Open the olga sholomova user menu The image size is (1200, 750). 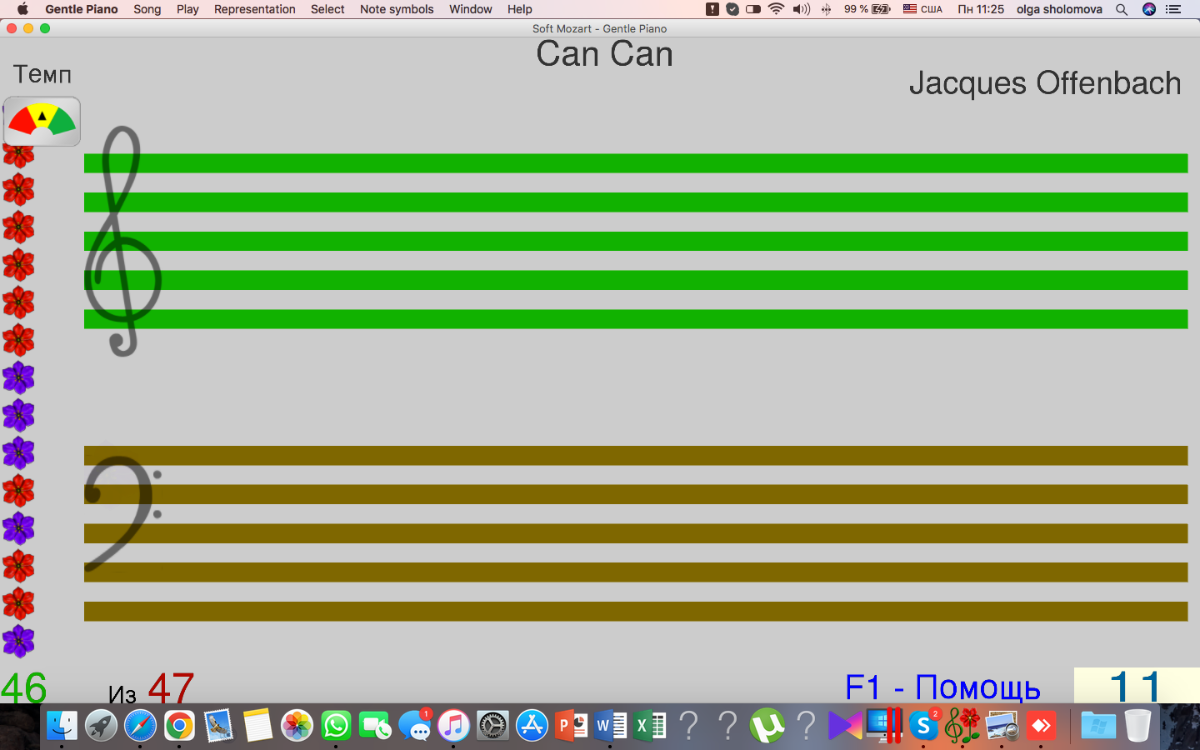click(x=1059, y=9)
